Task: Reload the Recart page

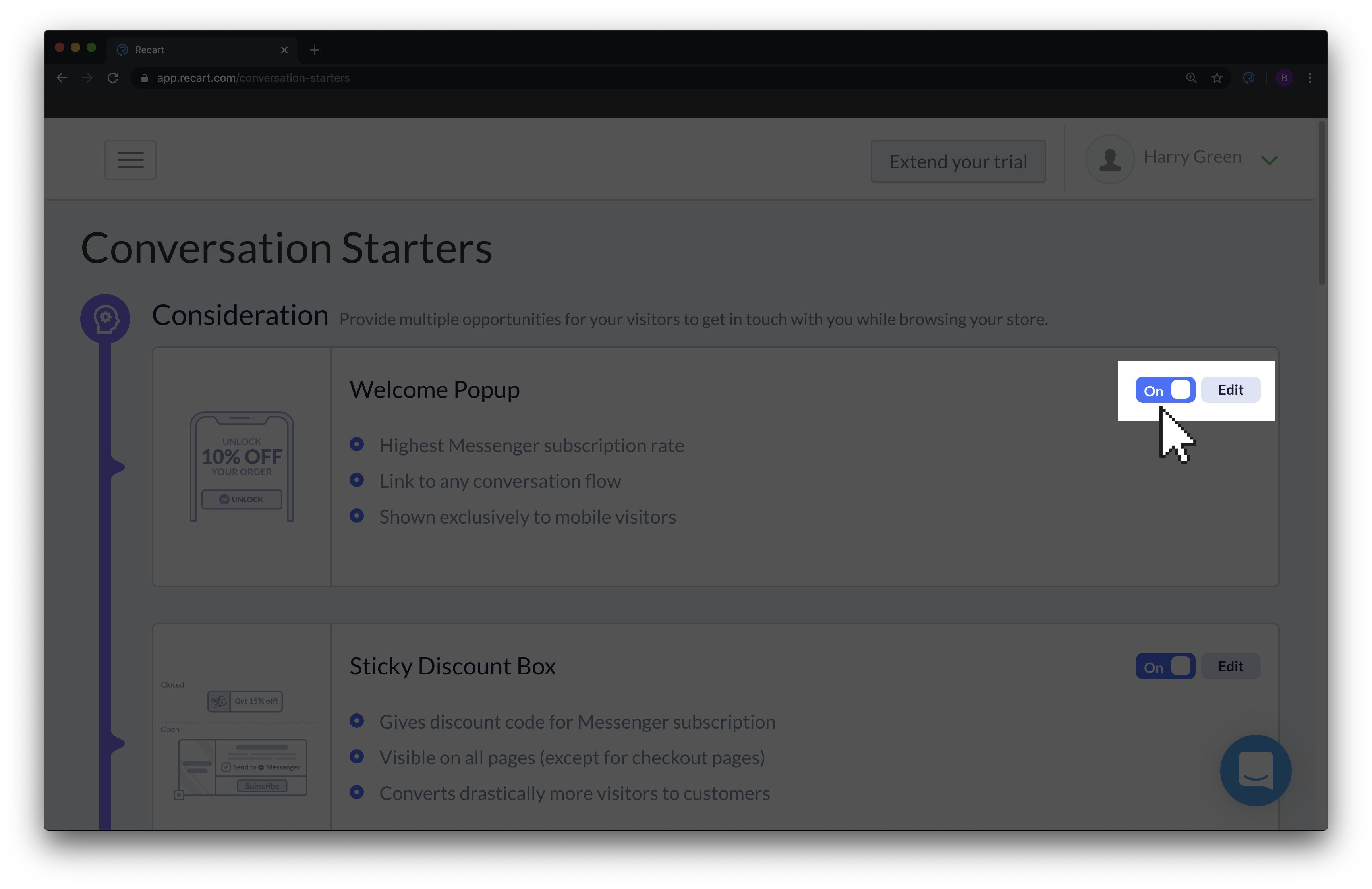Action: 113,78
